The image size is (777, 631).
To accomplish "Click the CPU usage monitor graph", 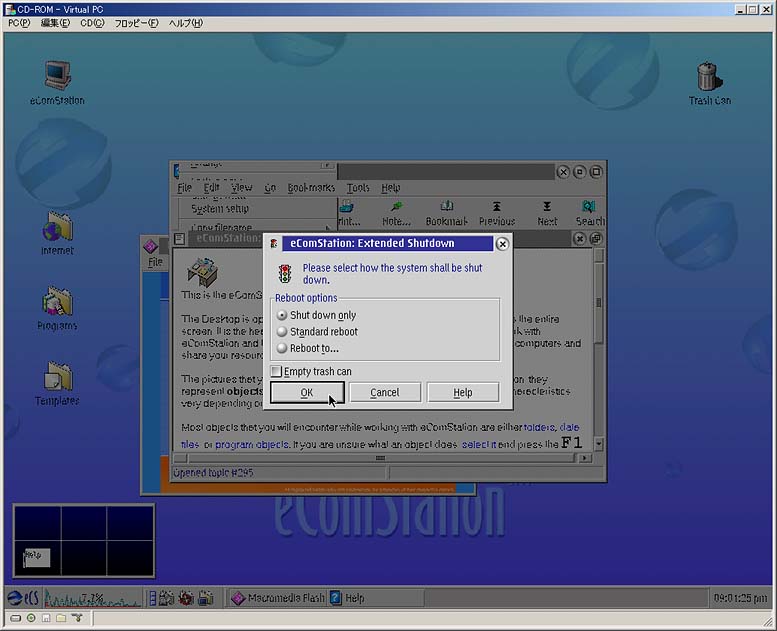I will point(92,598).
